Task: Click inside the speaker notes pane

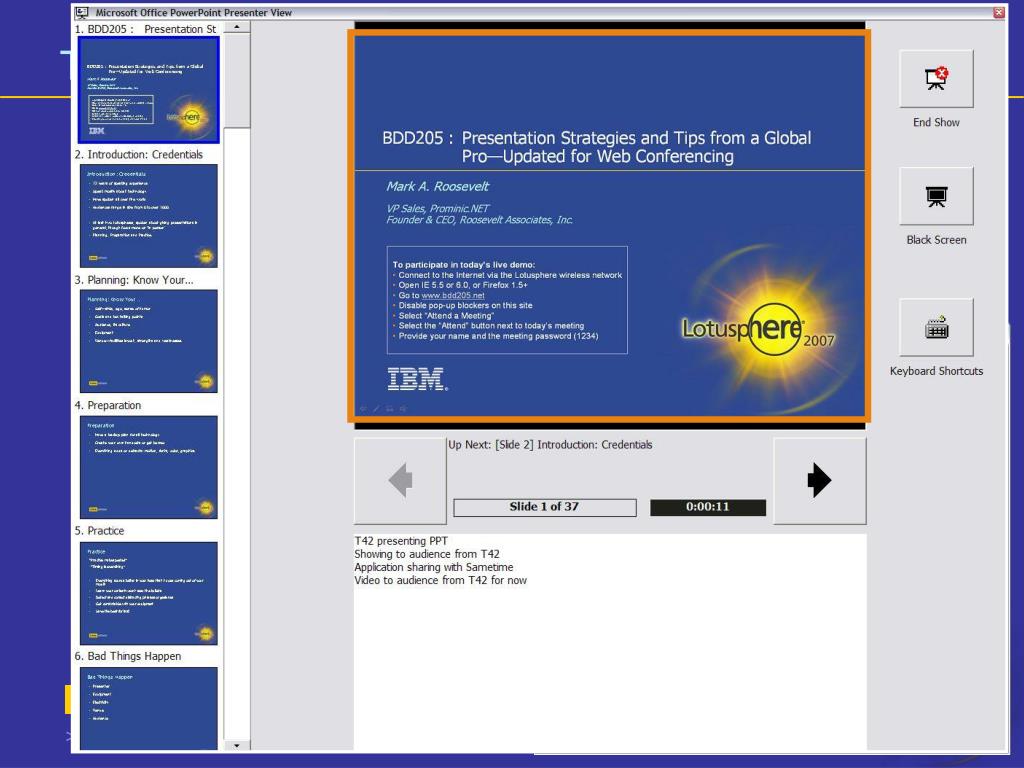Action: (x=610, y=643)
